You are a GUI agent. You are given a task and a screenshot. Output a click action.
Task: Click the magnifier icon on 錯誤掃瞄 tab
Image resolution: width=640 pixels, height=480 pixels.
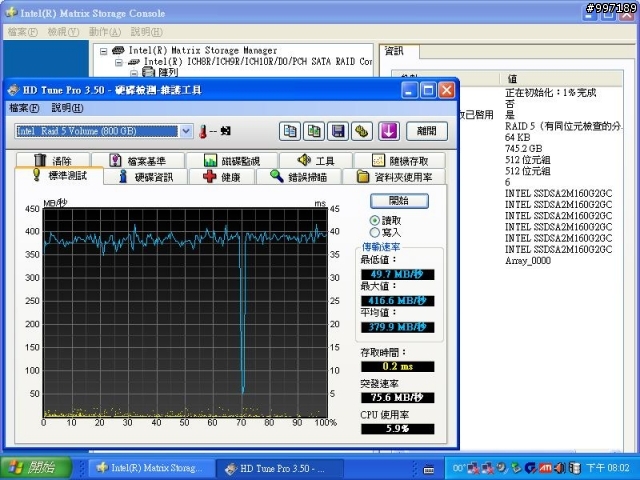(x=277, y=176)
